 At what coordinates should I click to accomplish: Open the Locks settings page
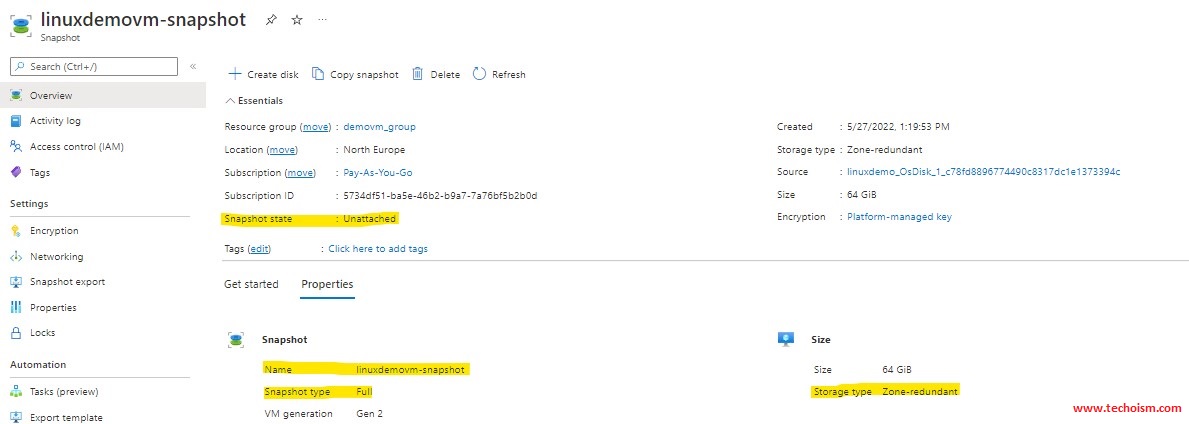pos(42,332)
